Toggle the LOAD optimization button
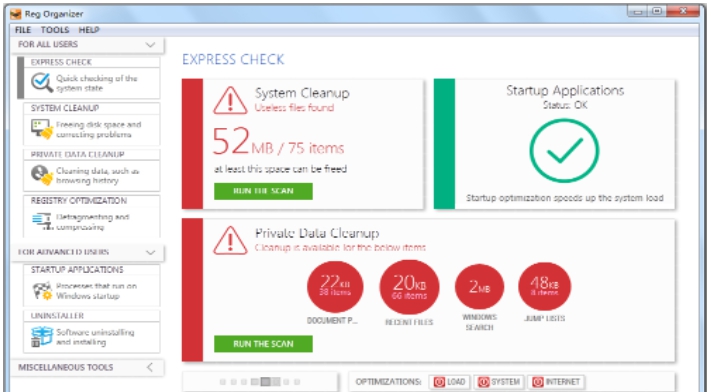Screen dimensions: 711x392 pyautogui.click(x=449, y=382)
